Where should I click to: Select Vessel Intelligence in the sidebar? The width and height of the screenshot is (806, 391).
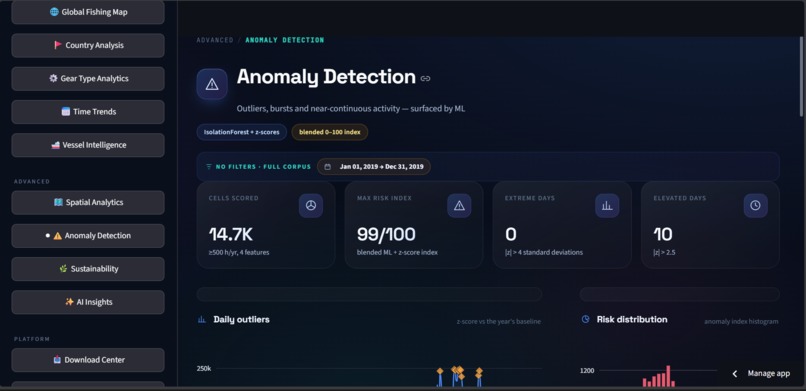[88, 145]
